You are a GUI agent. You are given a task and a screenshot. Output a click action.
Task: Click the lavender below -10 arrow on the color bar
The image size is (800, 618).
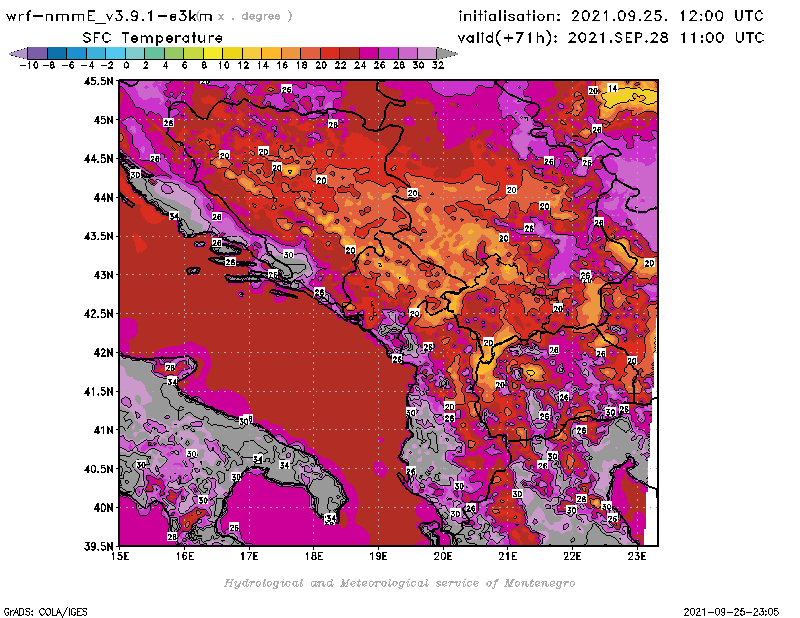(x=18, y=53)
